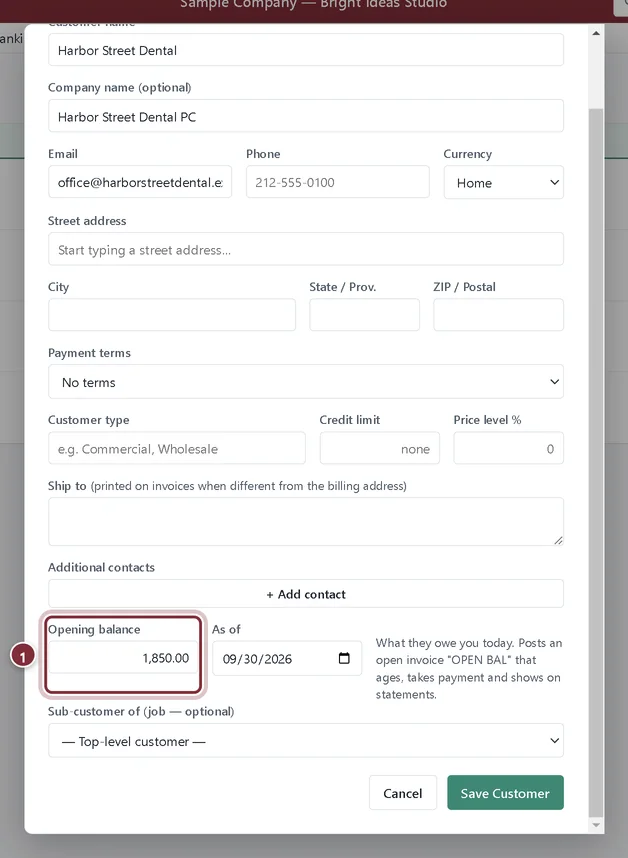Open the calendar picker icon in As of date
This screenshot has width=628, height=858.
click(x=344, y=658)
